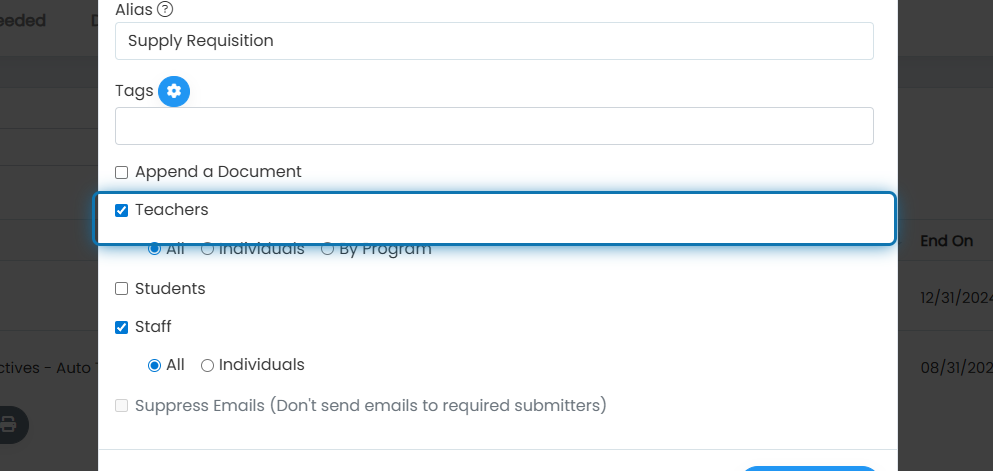Focus the empty Tags input field
The width and height of the screenshot is (993, 471).
coord(494,126)
